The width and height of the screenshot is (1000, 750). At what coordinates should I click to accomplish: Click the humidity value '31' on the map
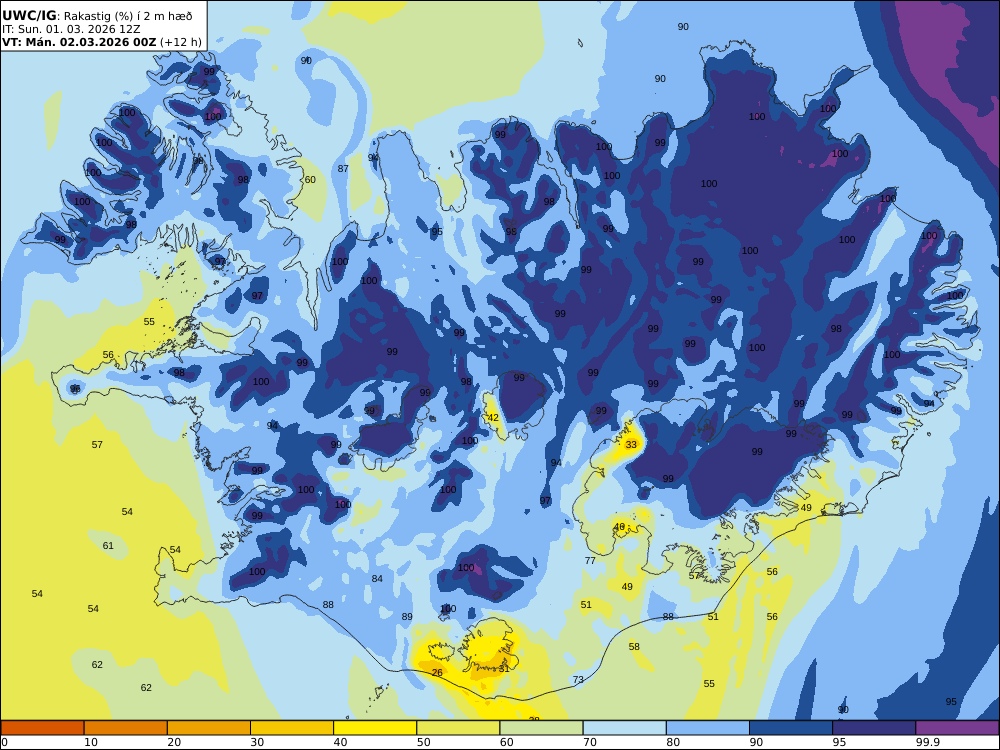504,668
